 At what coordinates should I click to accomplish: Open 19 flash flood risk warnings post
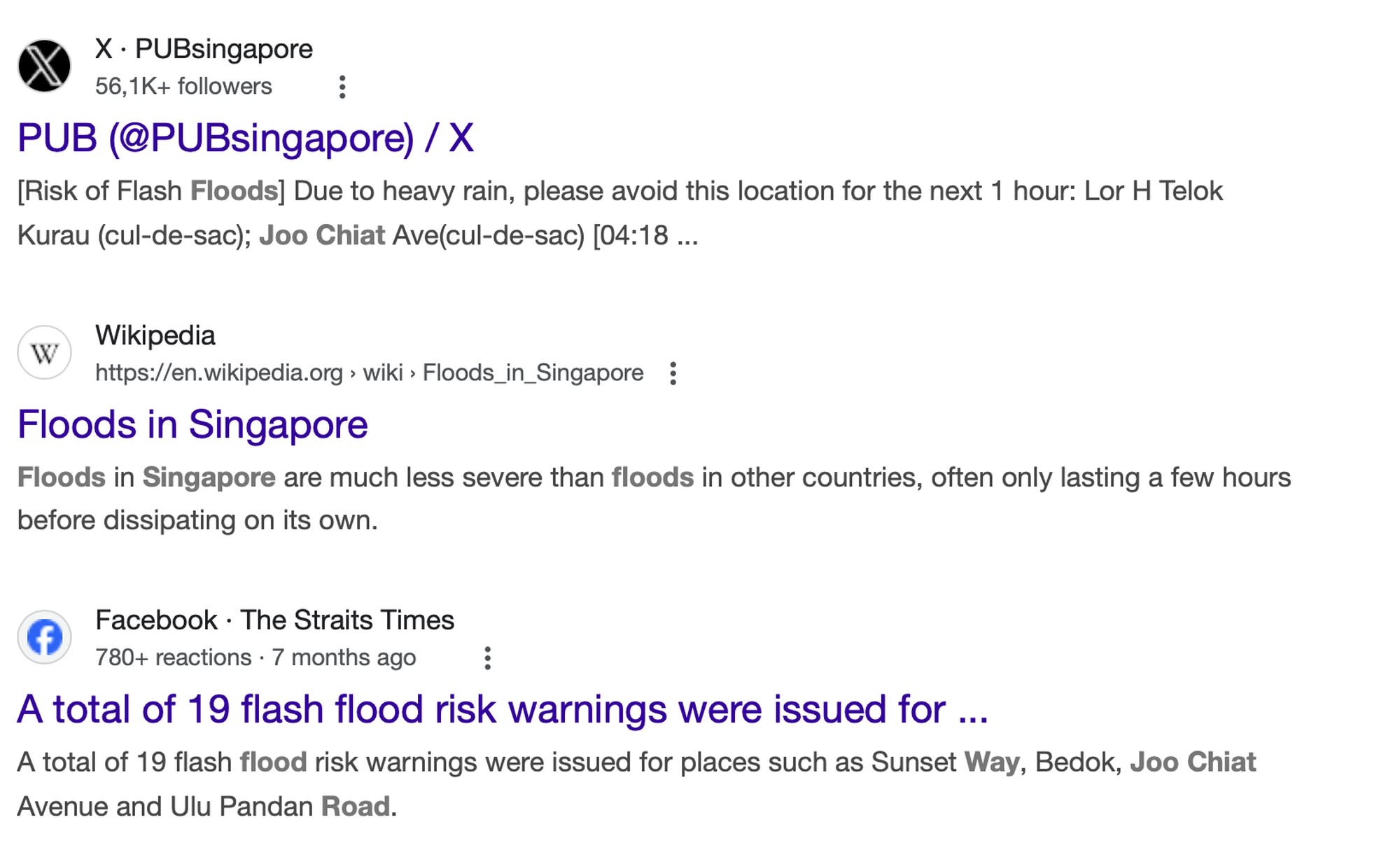503,709
